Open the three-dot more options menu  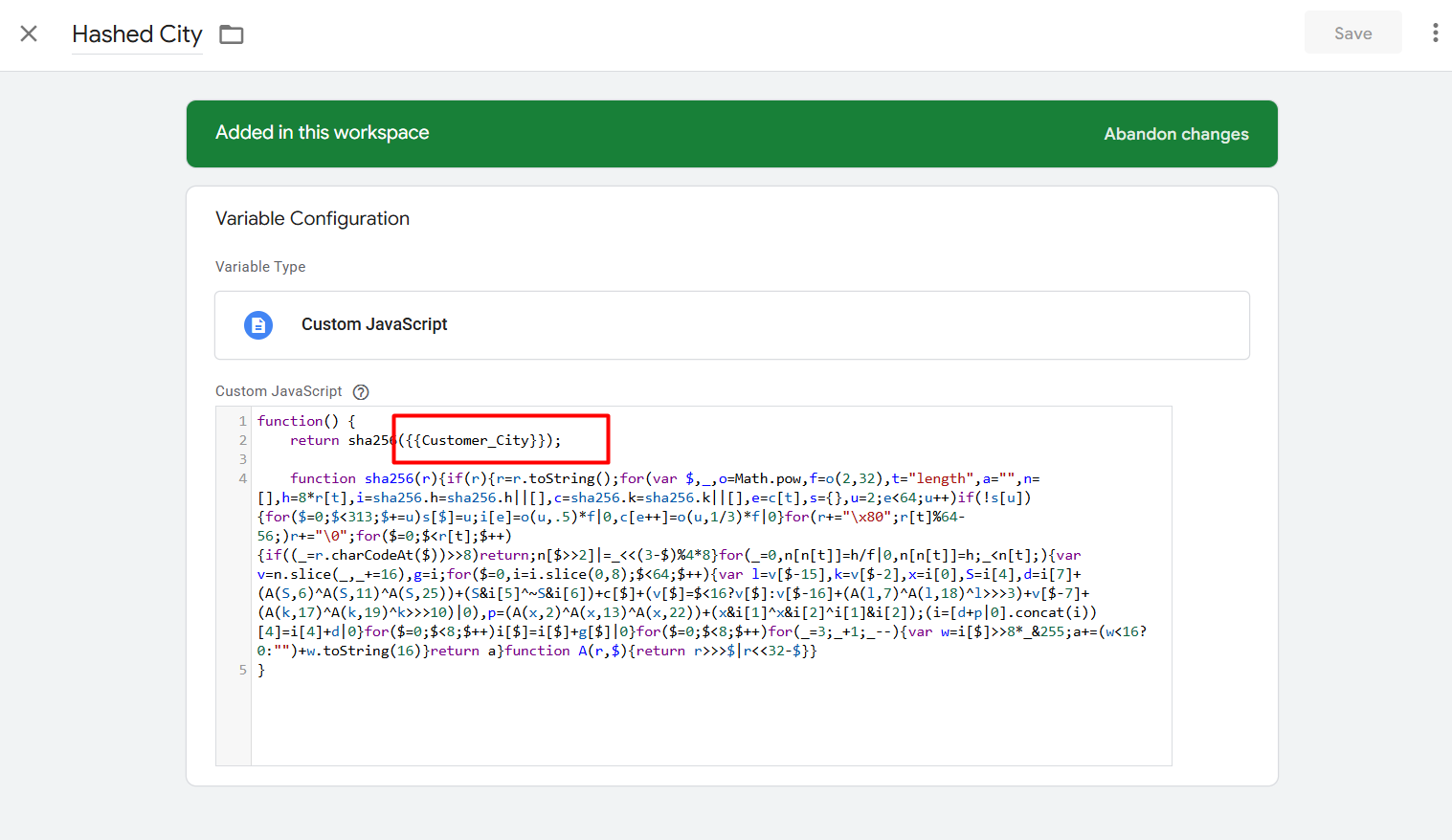pos(1434,33)
